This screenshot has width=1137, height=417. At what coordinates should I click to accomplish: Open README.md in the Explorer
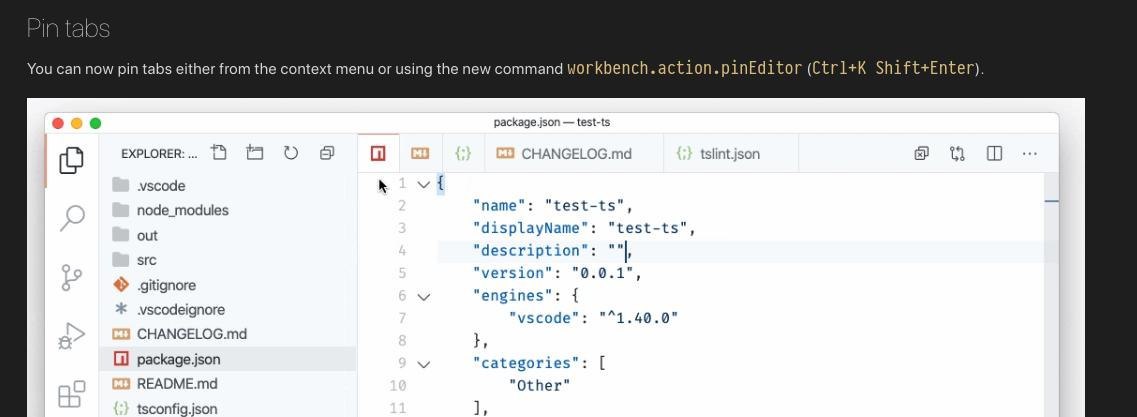point(228,384)
